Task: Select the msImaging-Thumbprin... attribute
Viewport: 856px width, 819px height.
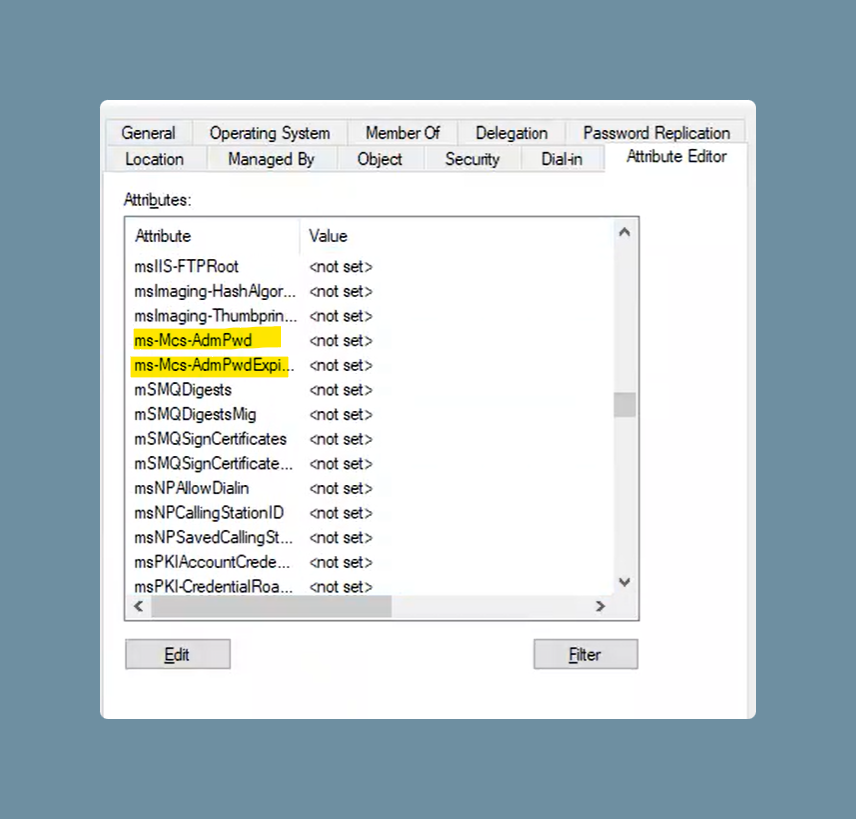Action: [215, 316]
